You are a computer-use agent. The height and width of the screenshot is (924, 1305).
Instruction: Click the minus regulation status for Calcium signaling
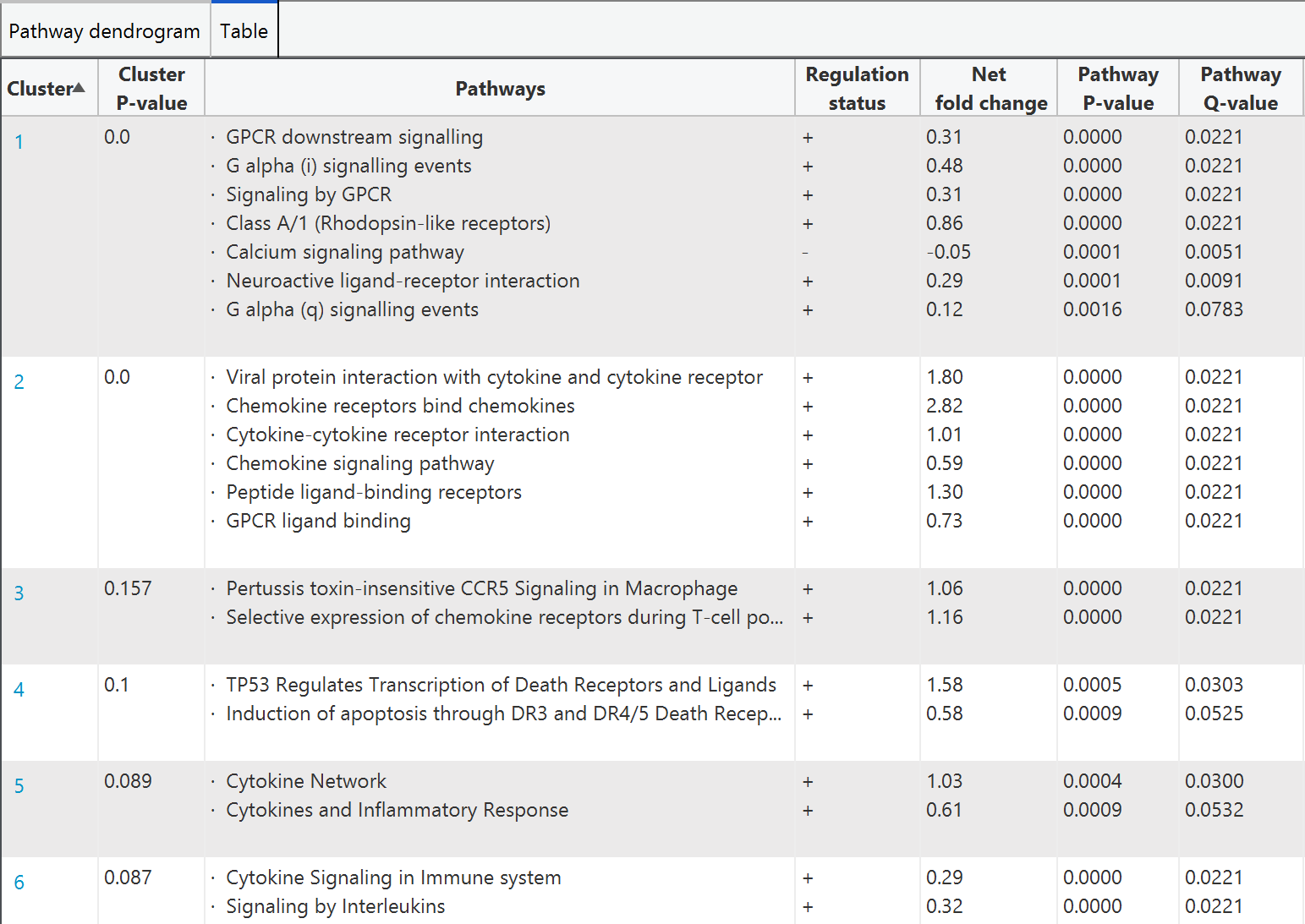click(805, 253)
